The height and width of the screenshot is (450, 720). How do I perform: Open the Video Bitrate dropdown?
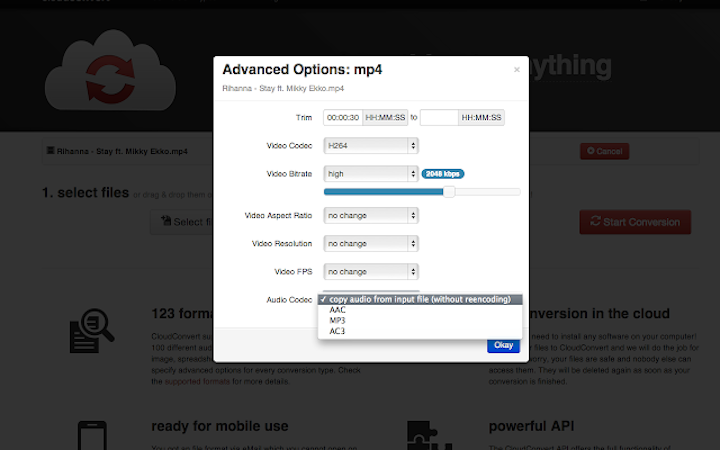tap(371, 174)
